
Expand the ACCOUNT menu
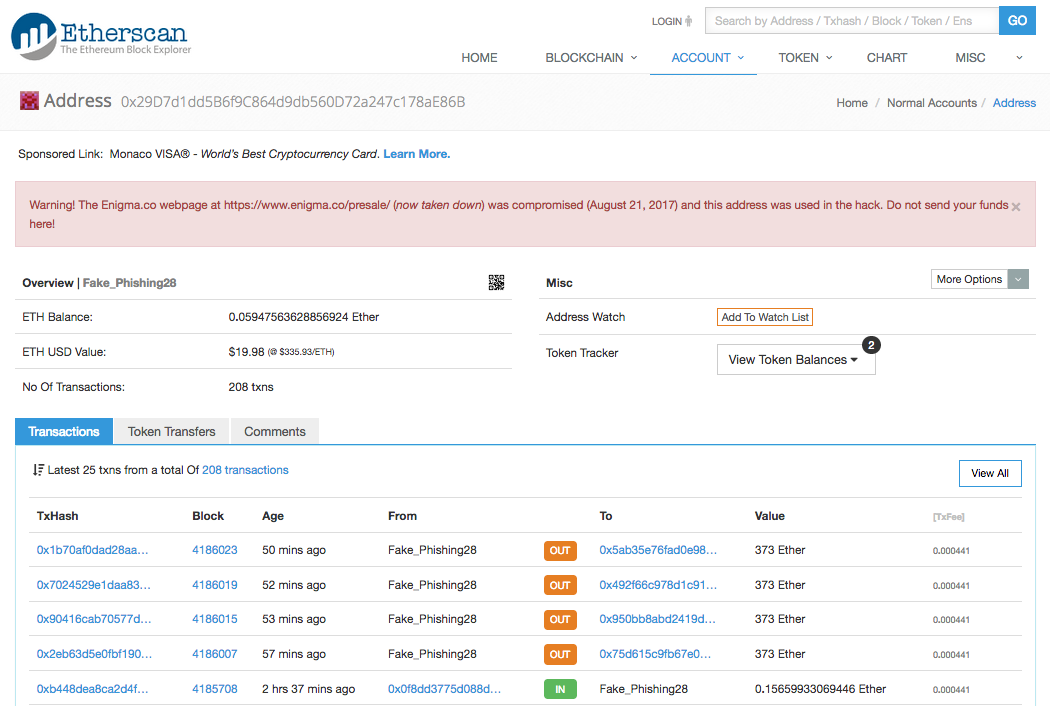[707, 58]
